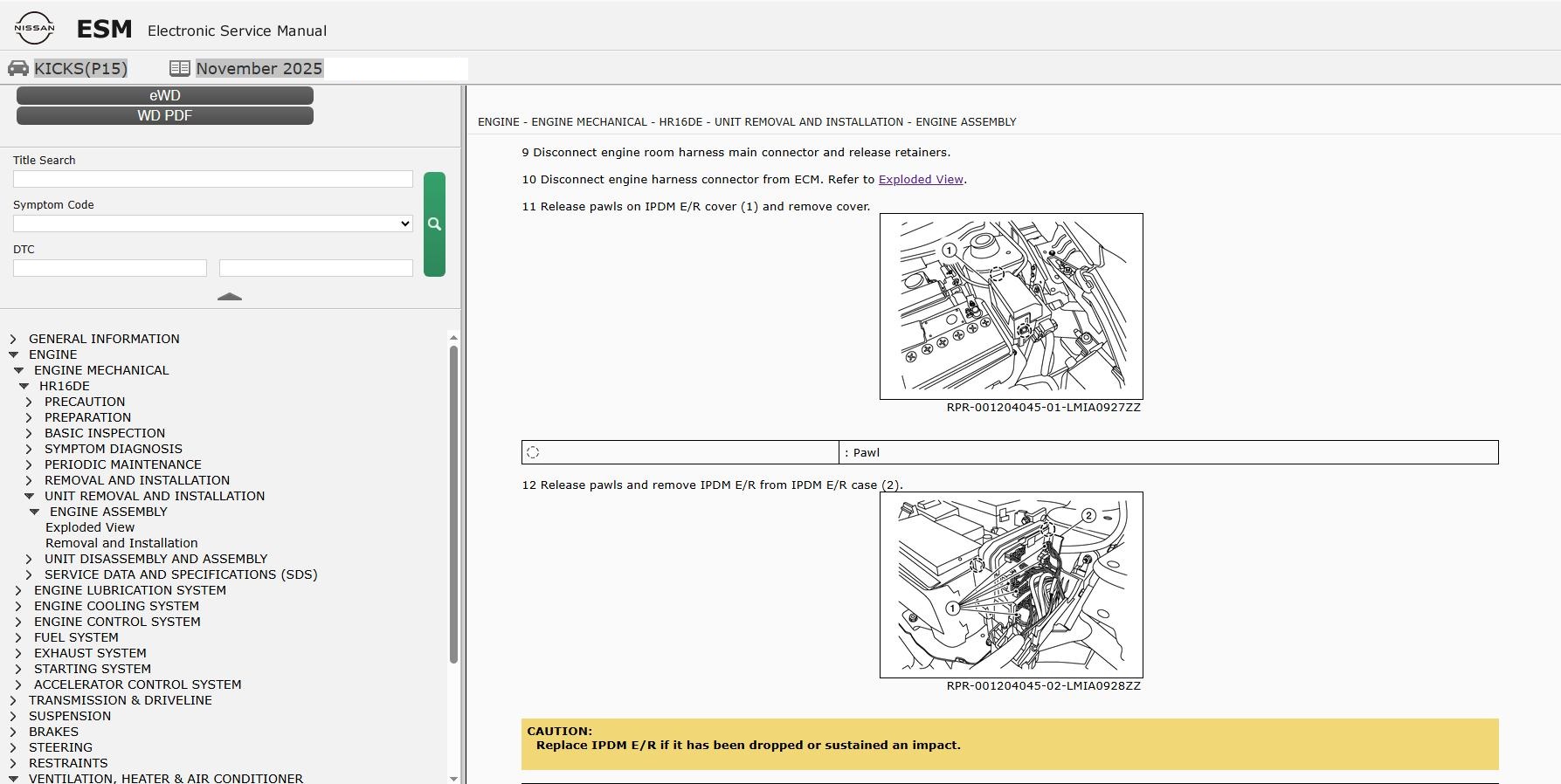Click the Title Search input field
The image size is (1561, 784).
[x=213, y=179]
